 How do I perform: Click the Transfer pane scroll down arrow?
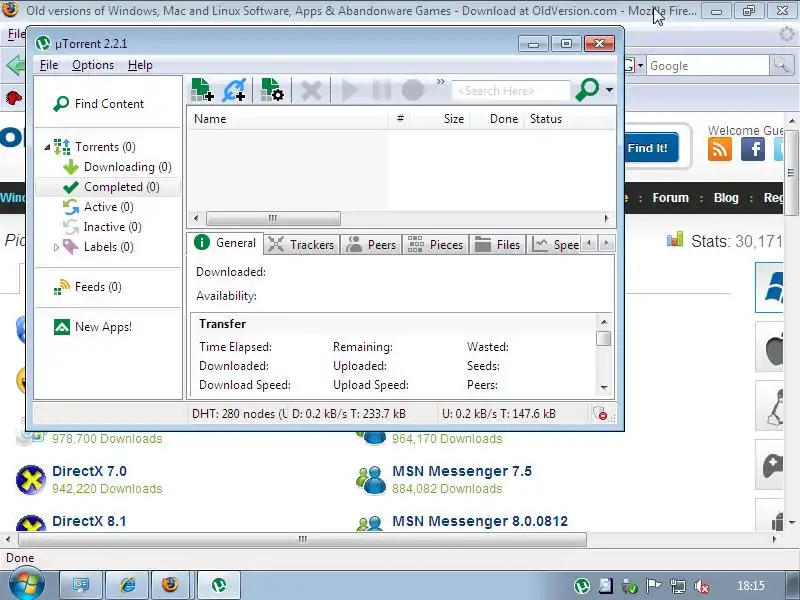point(604,388)
